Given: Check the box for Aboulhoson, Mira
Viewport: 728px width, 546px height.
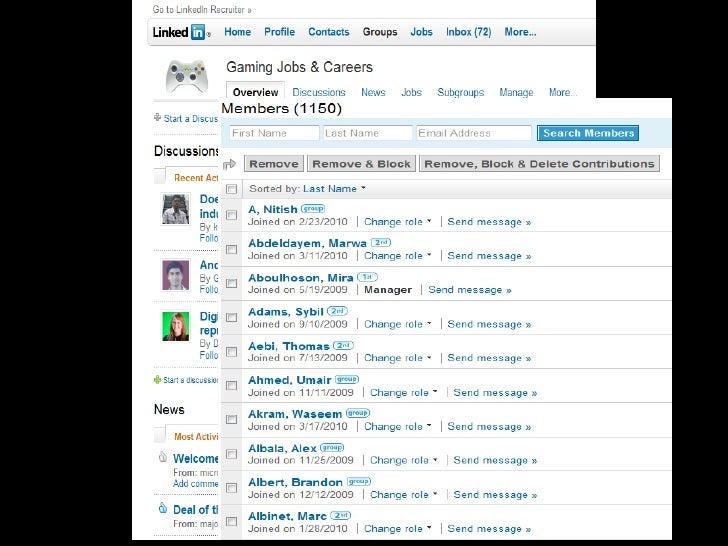Looking at the screenshot, I should 231,283.
